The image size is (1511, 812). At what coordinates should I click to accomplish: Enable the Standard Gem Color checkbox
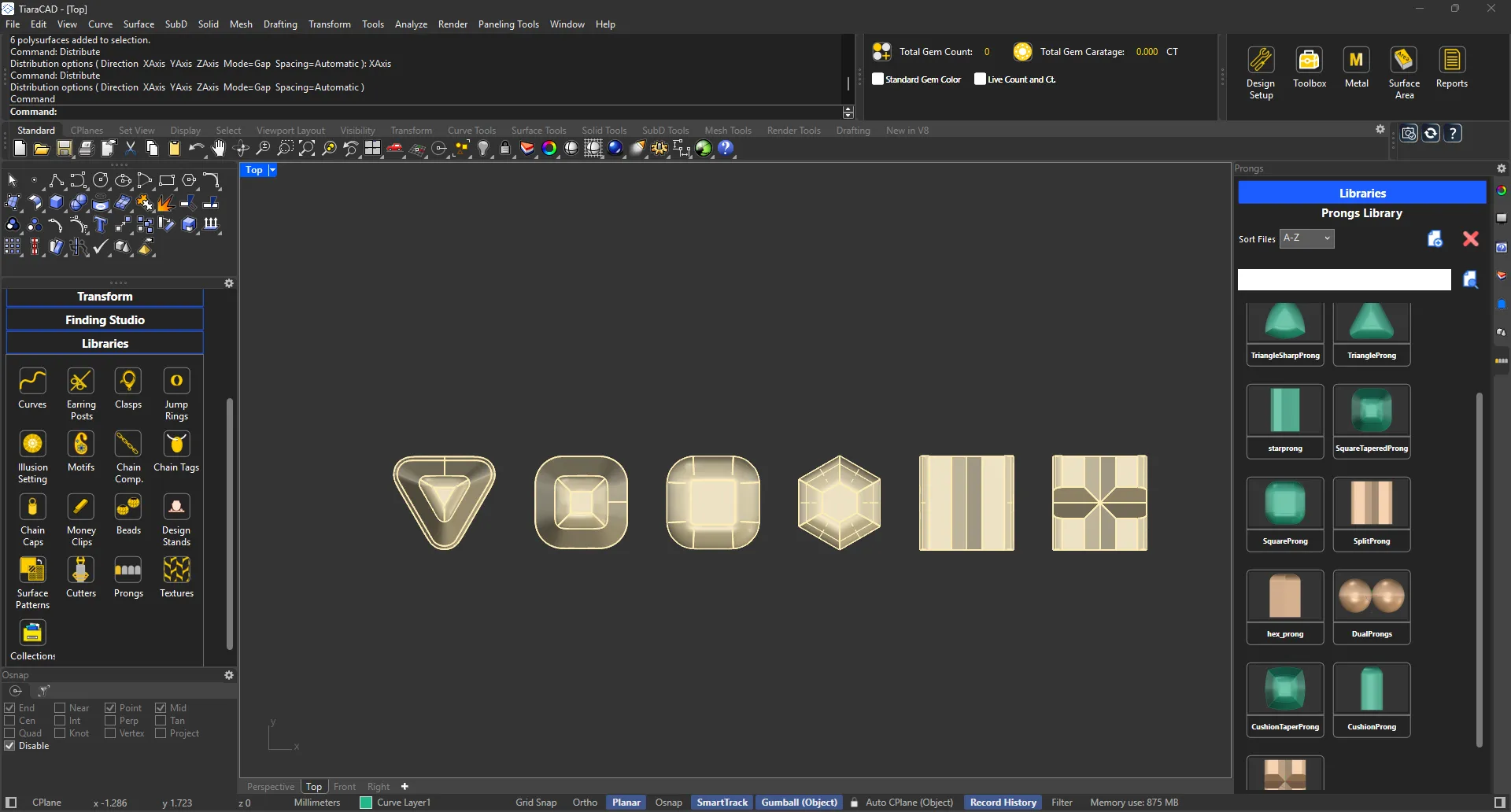[x=878, y=79]
